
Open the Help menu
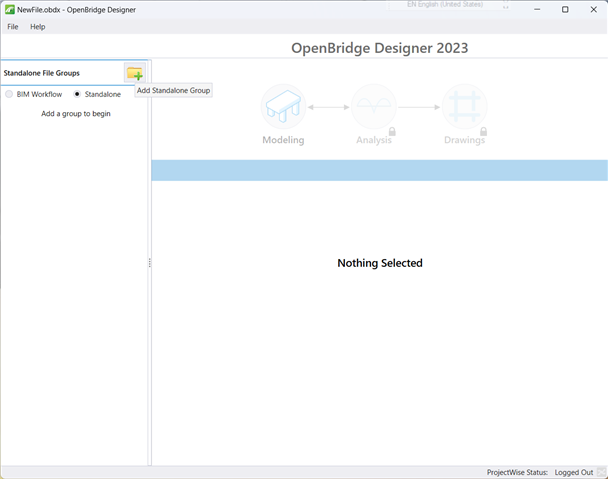(x=38, y=27)
